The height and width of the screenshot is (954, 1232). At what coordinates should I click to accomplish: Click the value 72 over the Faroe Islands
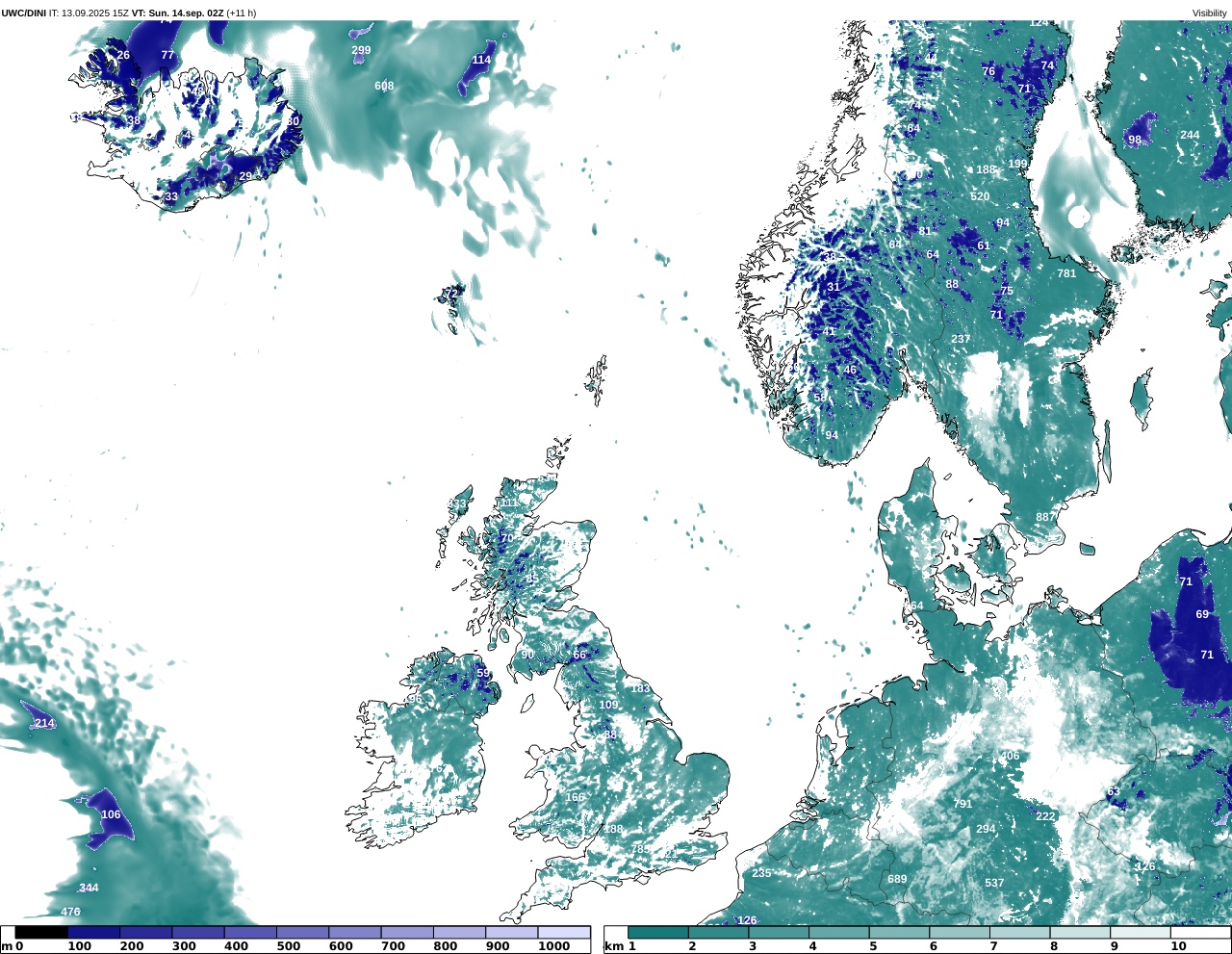click(451, 295)
